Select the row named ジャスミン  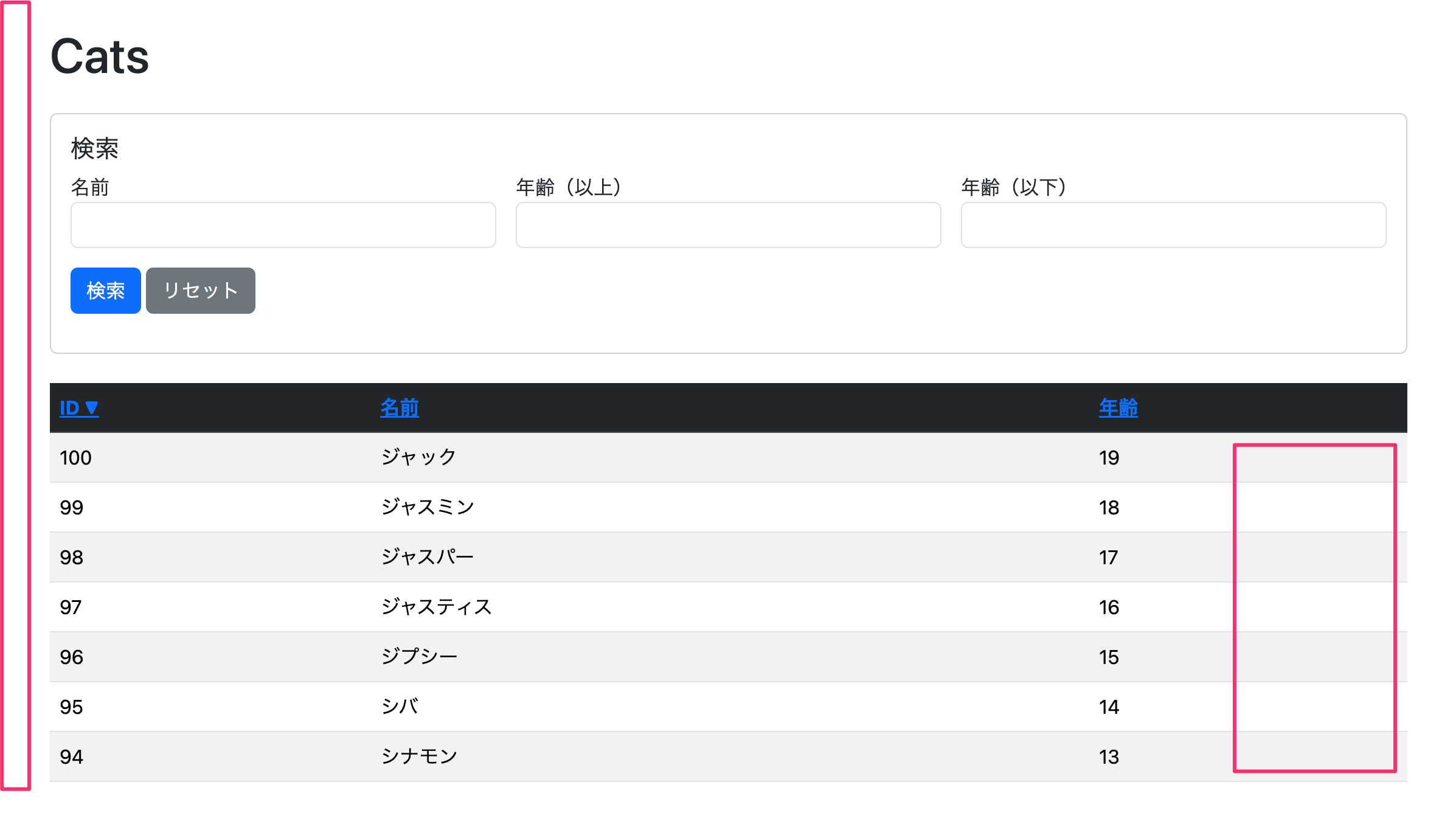point(428,507)
